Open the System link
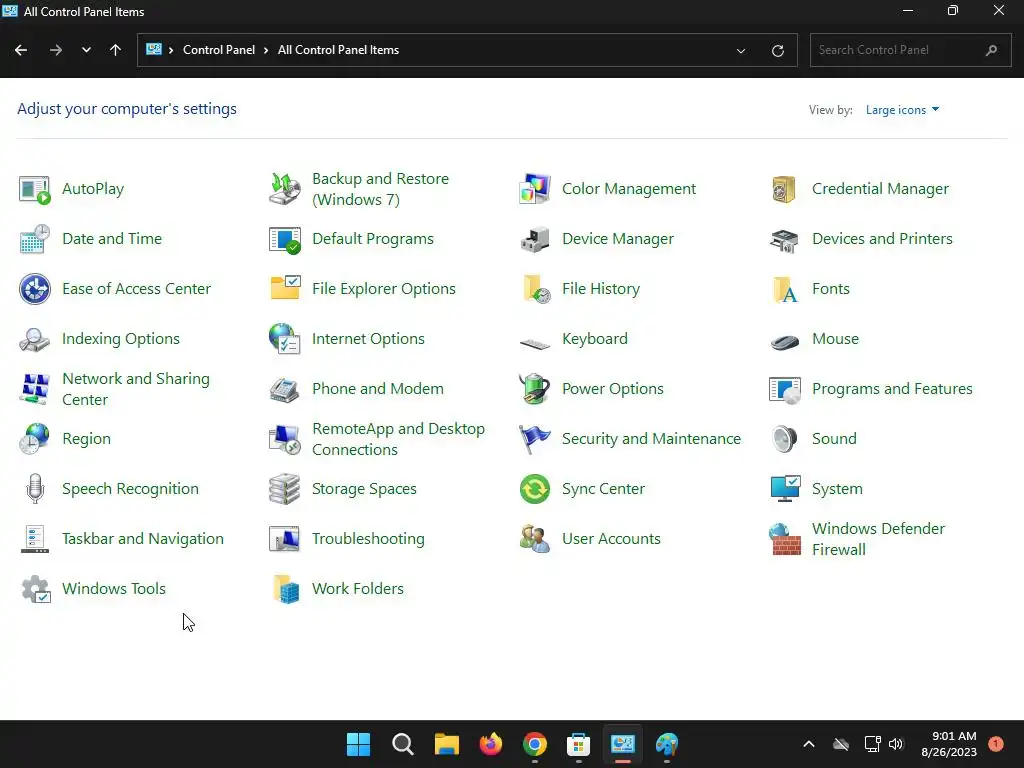The height and width of the screenshot is (768, 1024). 837,489
